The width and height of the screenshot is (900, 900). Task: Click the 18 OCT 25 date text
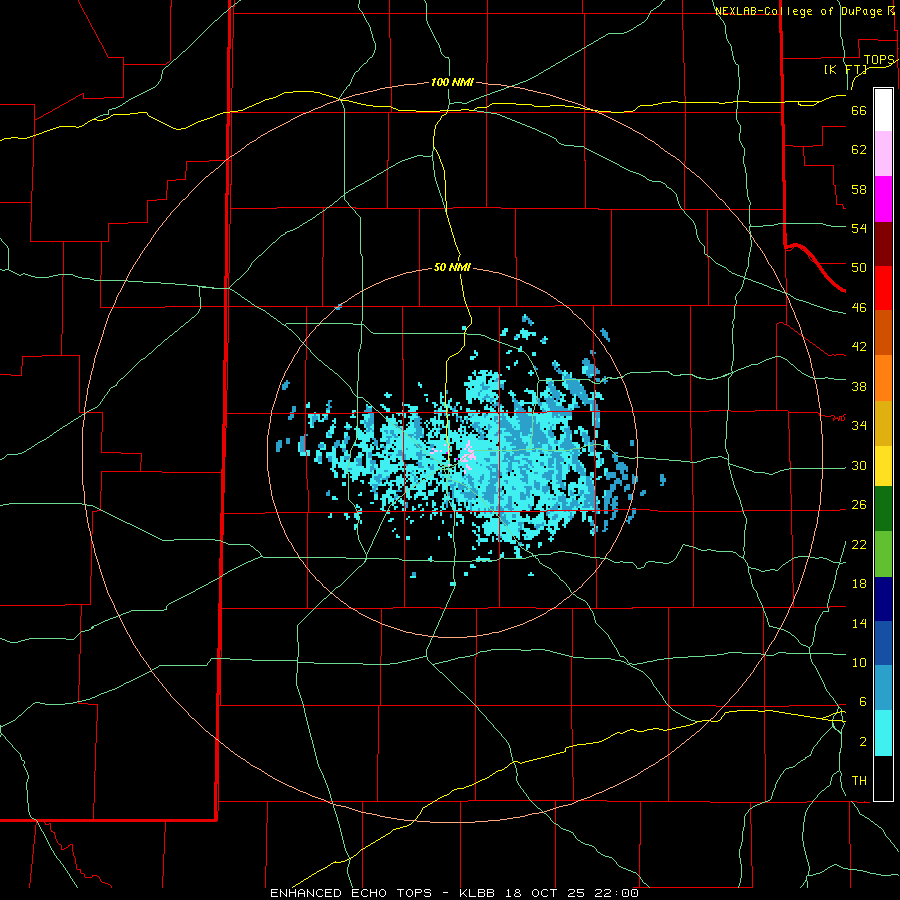545,893
